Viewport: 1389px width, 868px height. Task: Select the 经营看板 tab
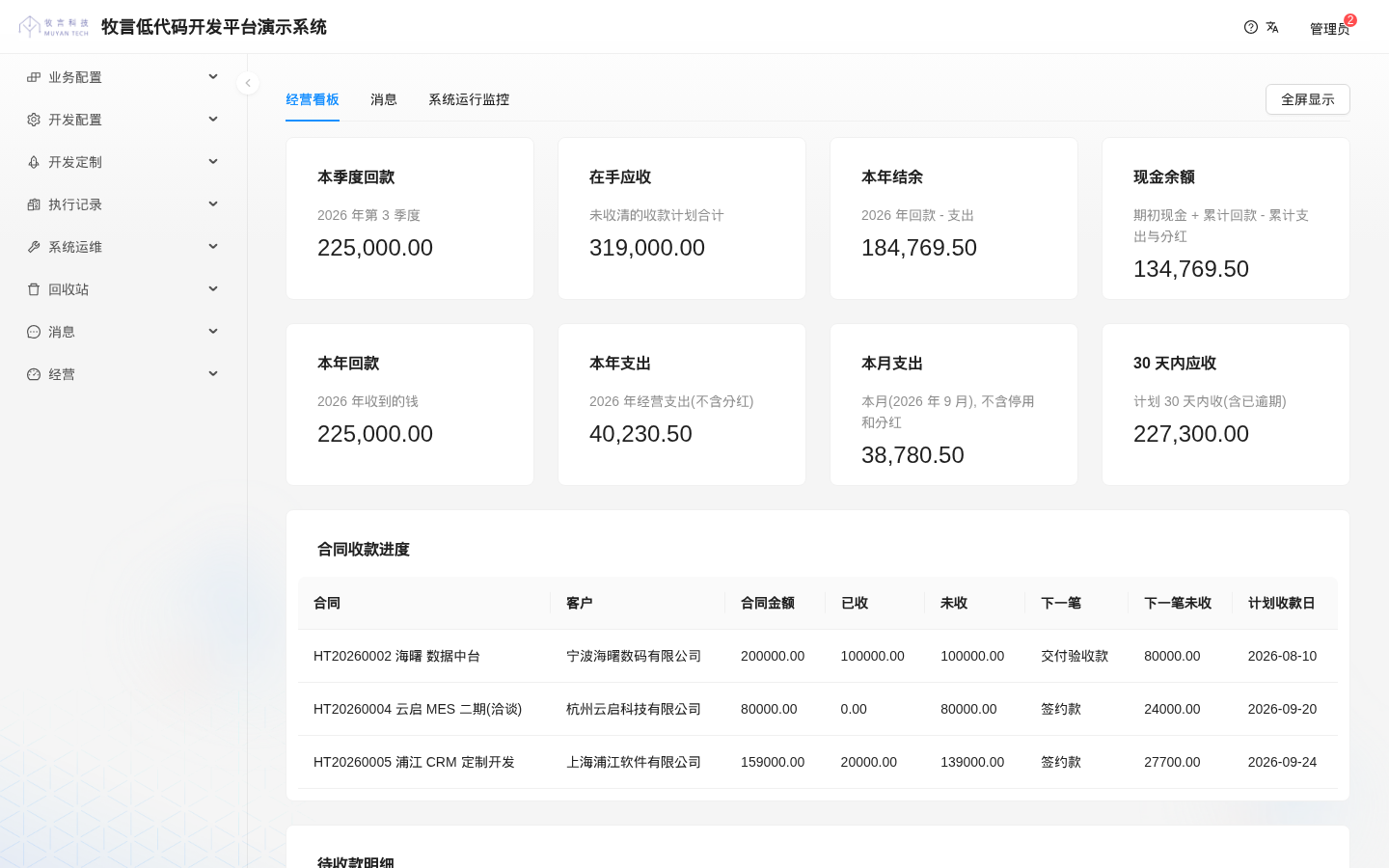[x=313, y=99]
